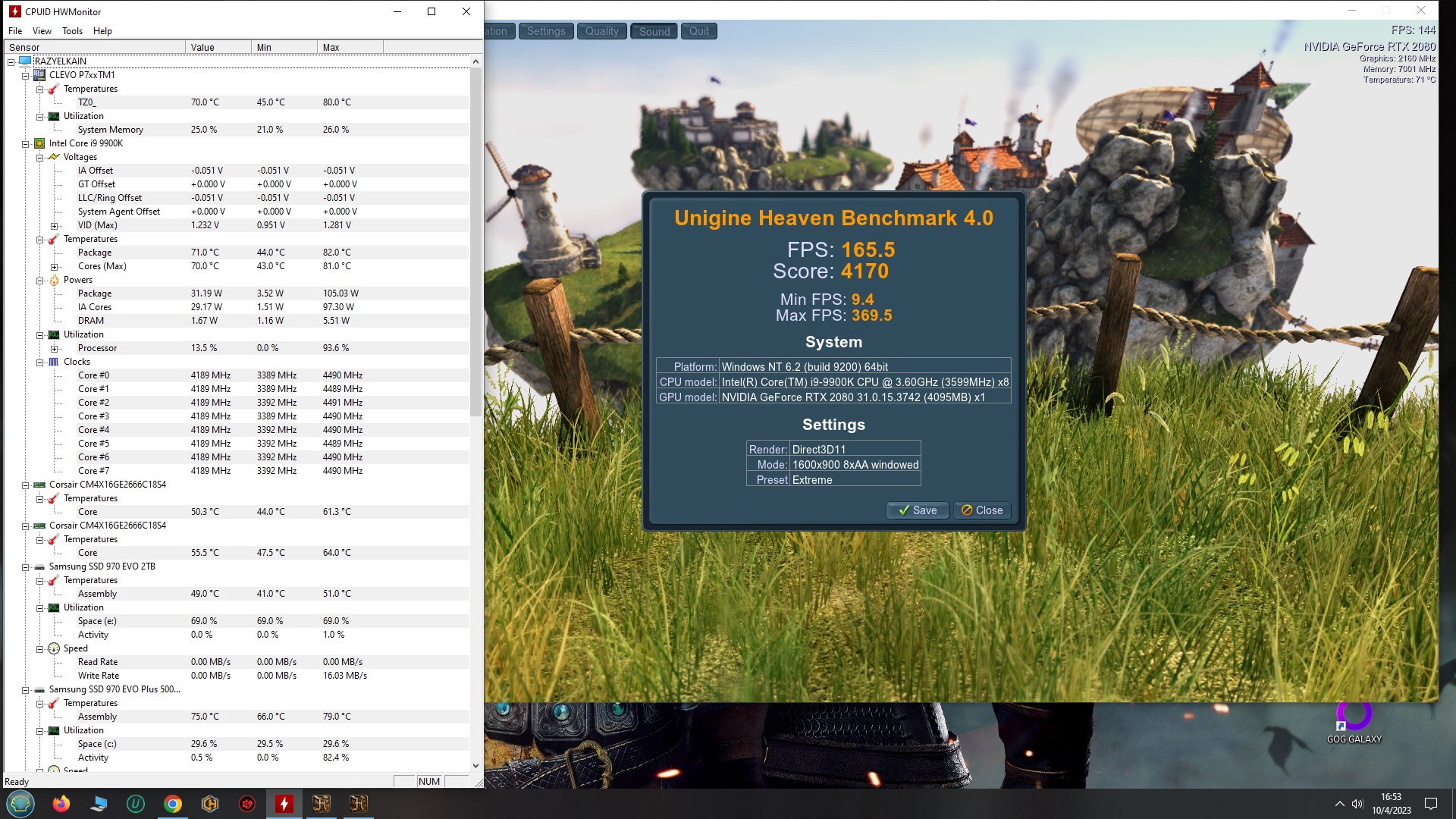
Task: Switch to HWMonitor in the taskbar
Action: tap(284, 804)
